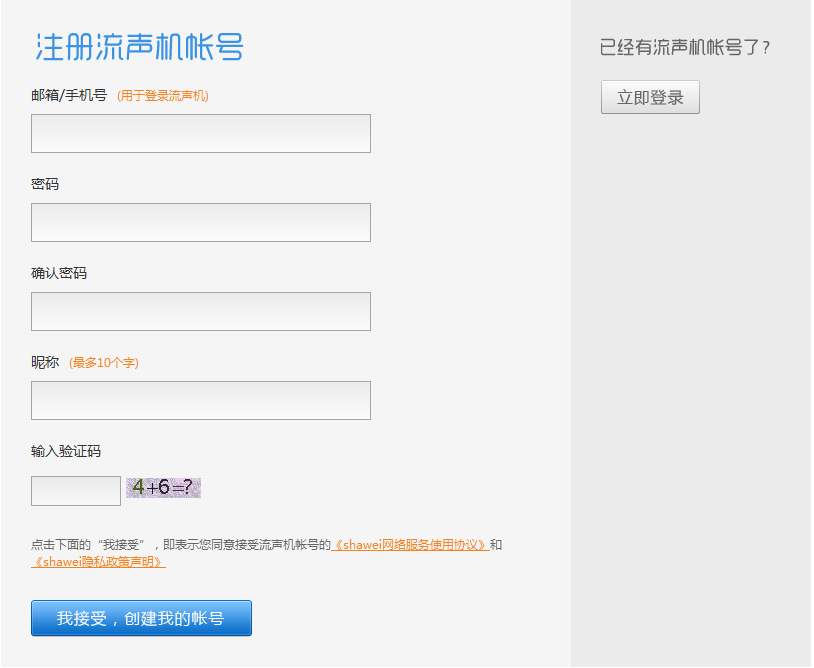Click the 输入验证码 label
The height and width of the screenshot is (668, 814).
pos(66,451)
